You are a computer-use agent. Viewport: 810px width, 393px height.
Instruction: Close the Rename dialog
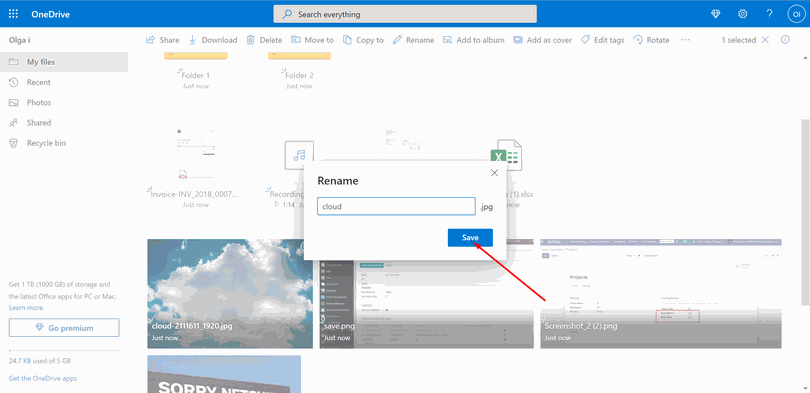pyautogui.click(x=494, y=173)
